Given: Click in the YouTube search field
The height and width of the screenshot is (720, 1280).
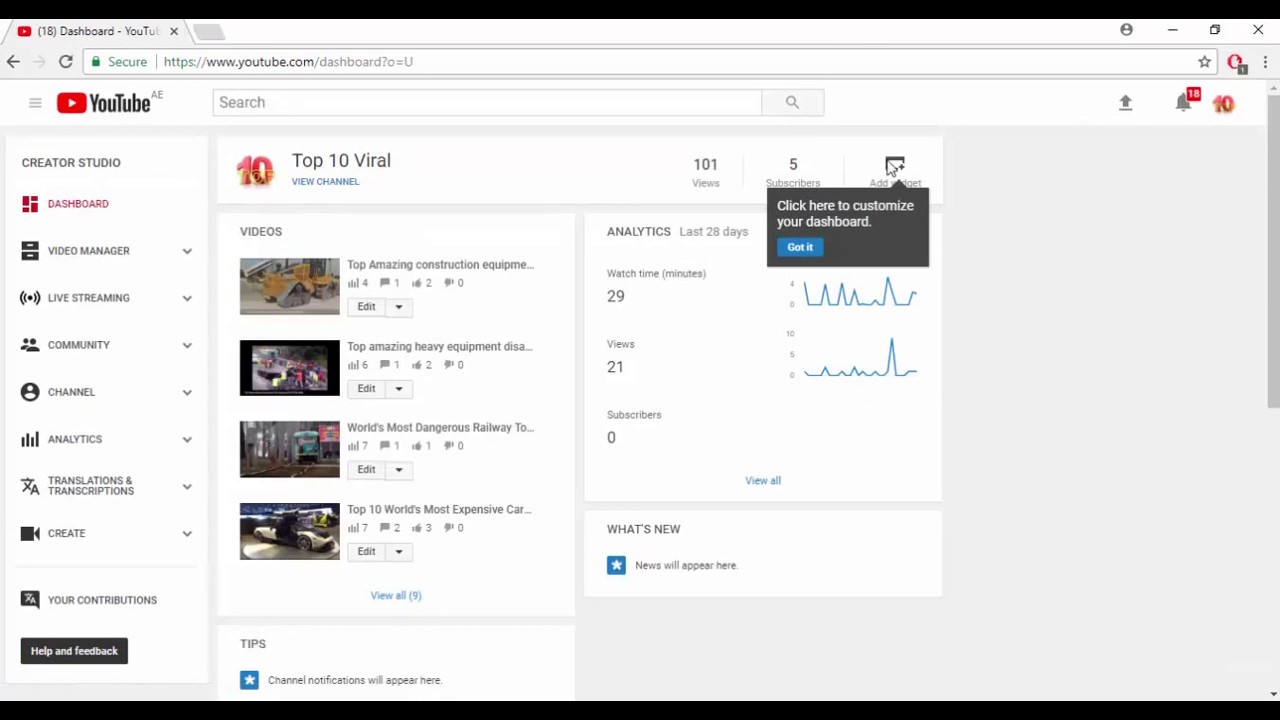Looking at the screenshot, I should [x=487, y=102].
